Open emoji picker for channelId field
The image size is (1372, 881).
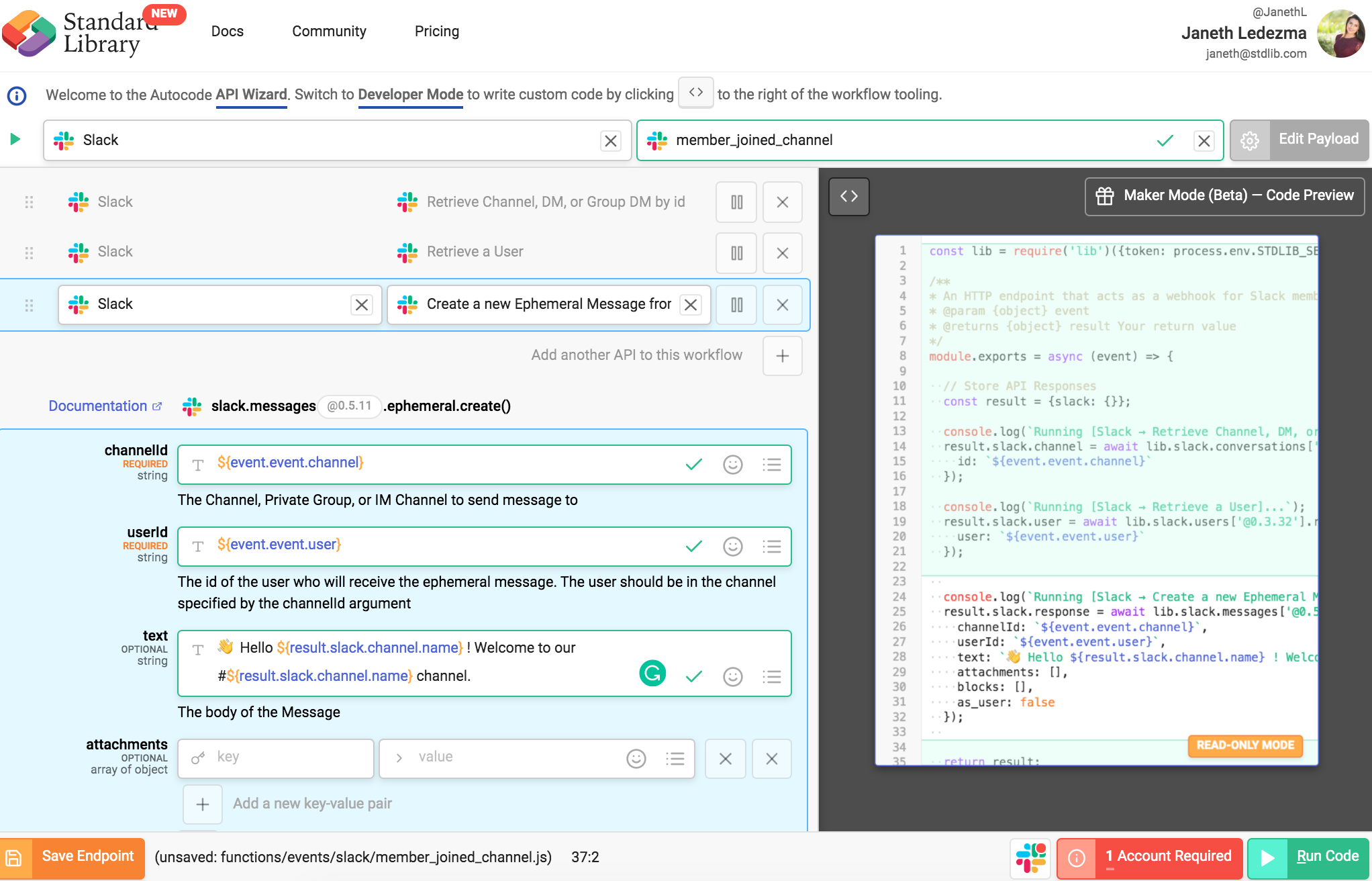click(732, 465)
